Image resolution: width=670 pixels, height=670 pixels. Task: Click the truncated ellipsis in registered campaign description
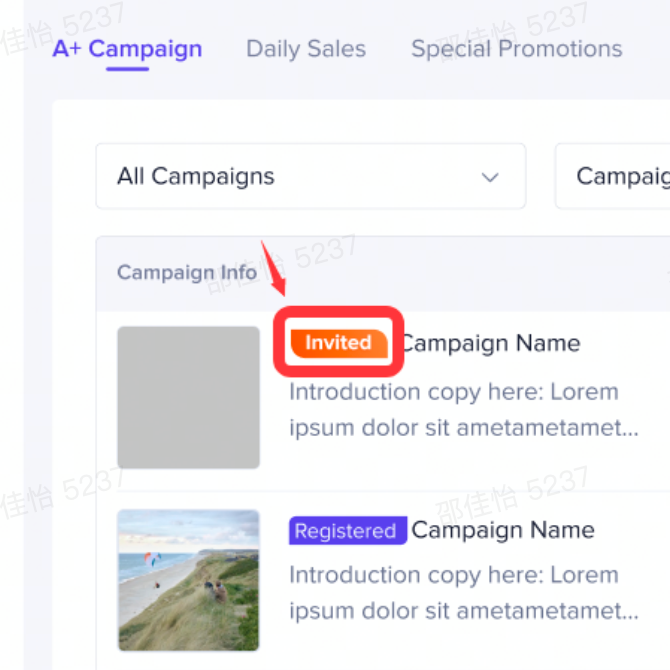pyautogui.click(x=629, y=613)
